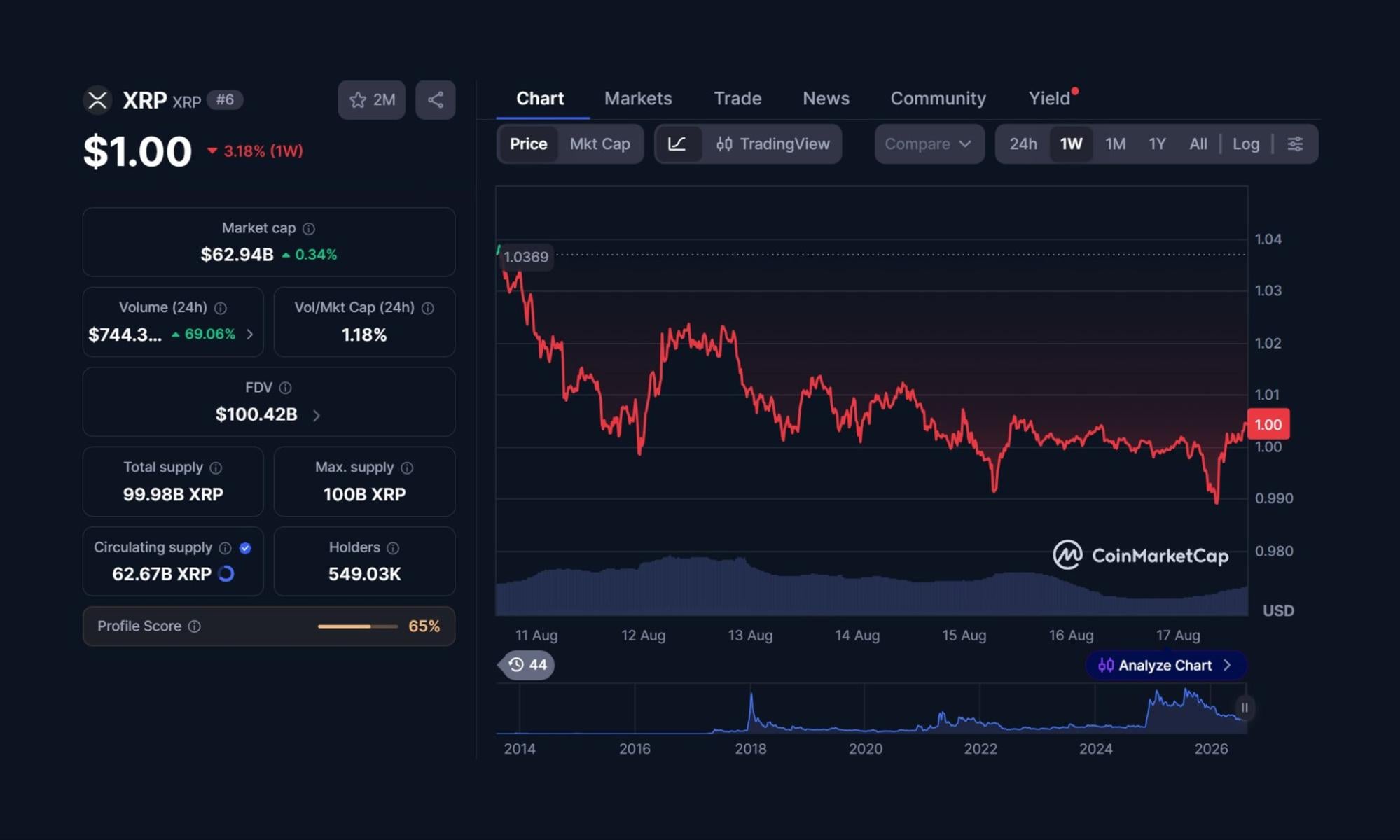The width and height of the screenshot is (1400, 840).
Task: Click Vol/Mkt Cap (24h) info icon
Action: (428, 308)
